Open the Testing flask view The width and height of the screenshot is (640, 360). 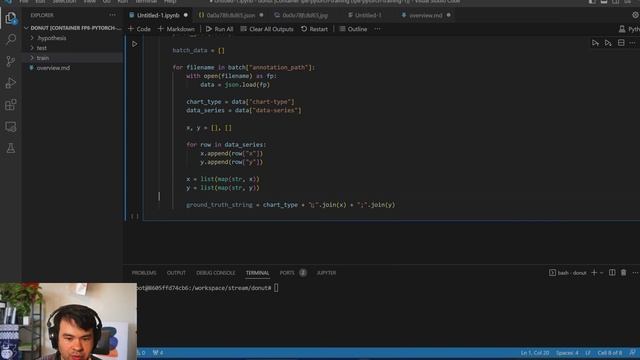(x=11, y=148)
